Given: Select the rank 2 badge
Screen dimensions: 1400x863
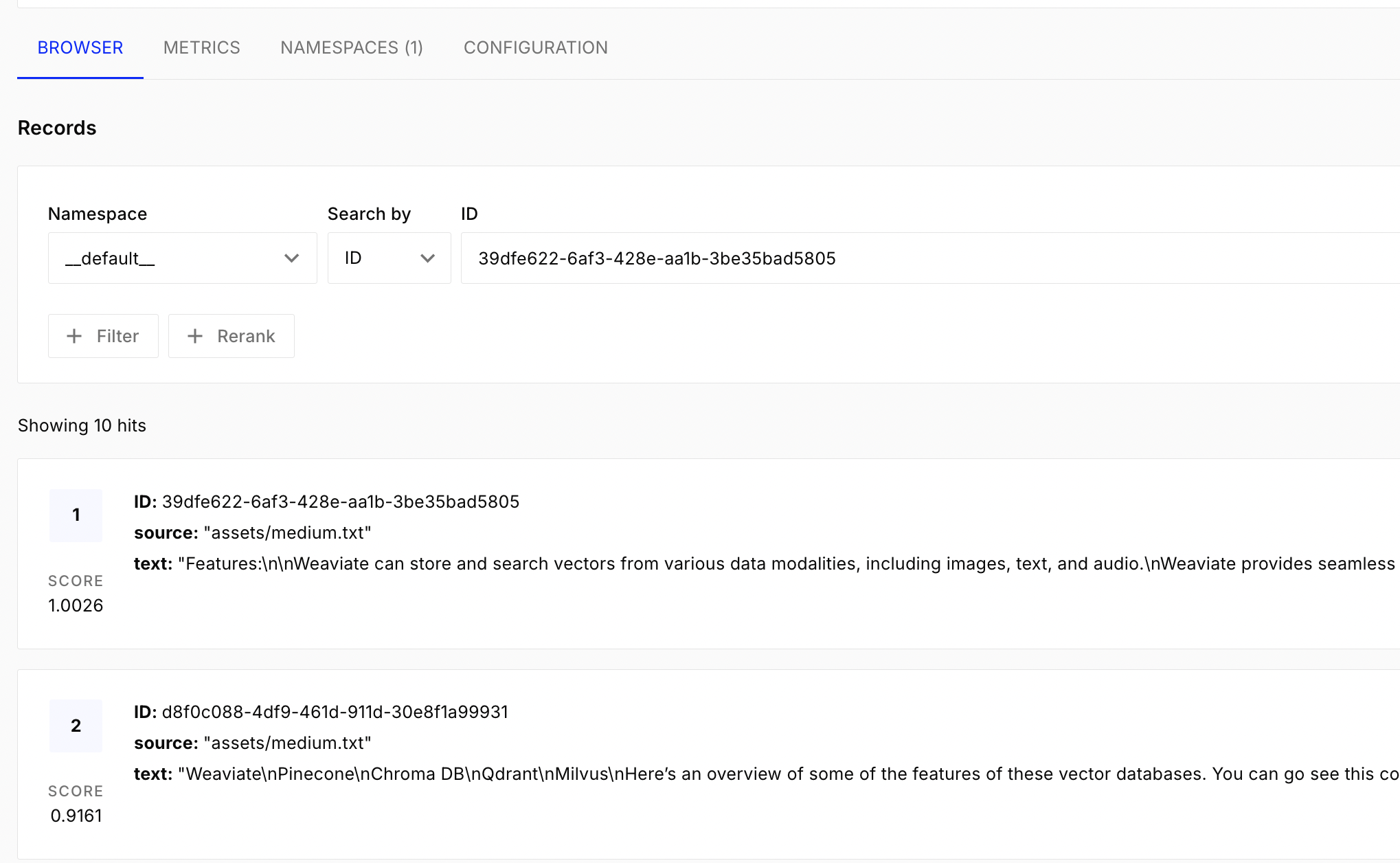Looking at the screenshot, I should click(x=76, y=726).
